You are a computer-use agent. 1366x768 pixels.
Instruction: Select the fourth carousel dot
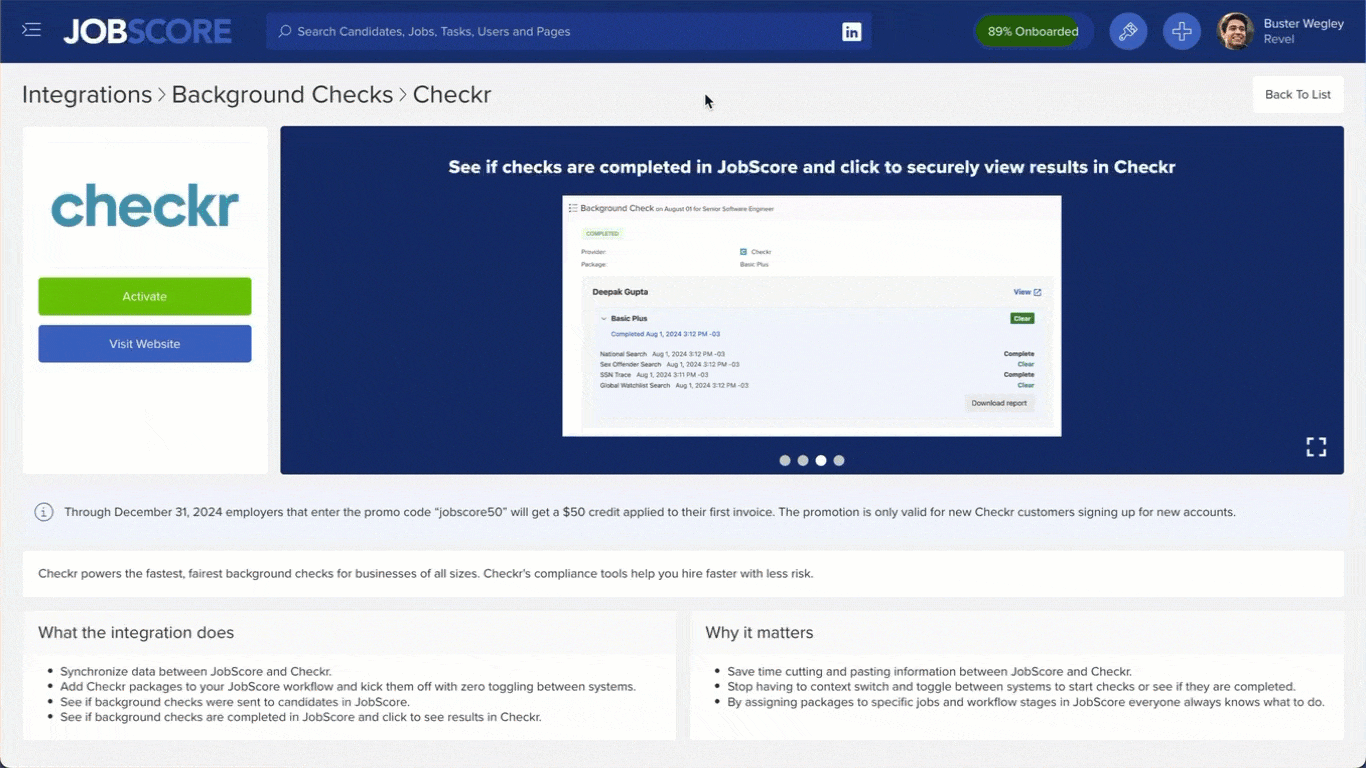(x=839, y=460)
